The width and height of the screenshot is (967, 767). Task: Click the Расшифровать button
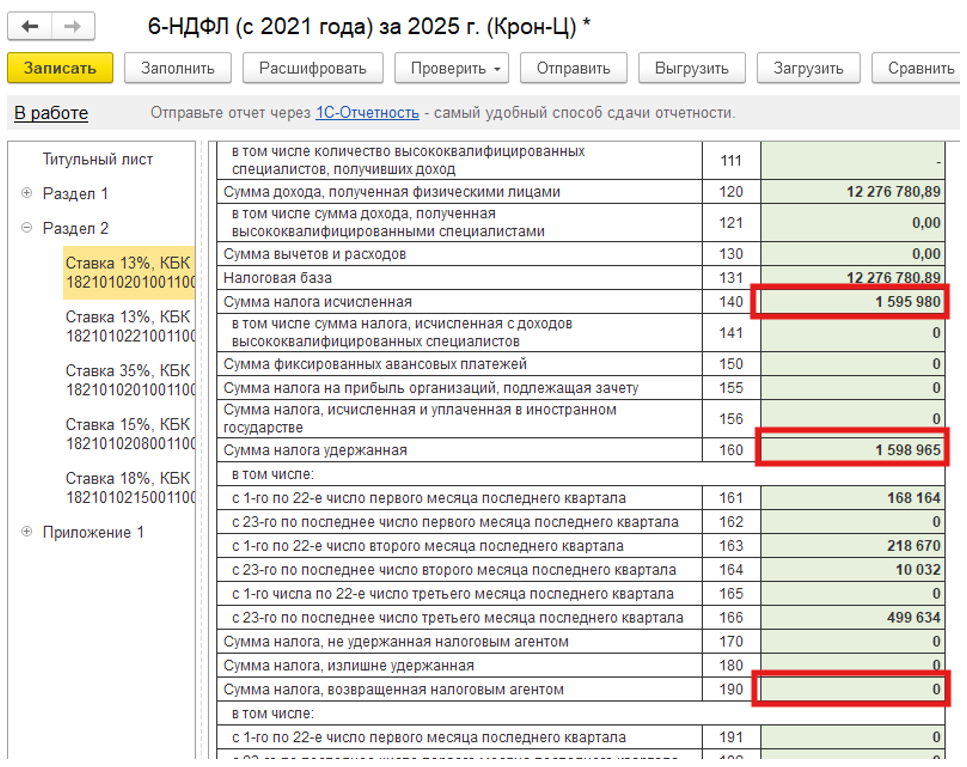point(314,69)
